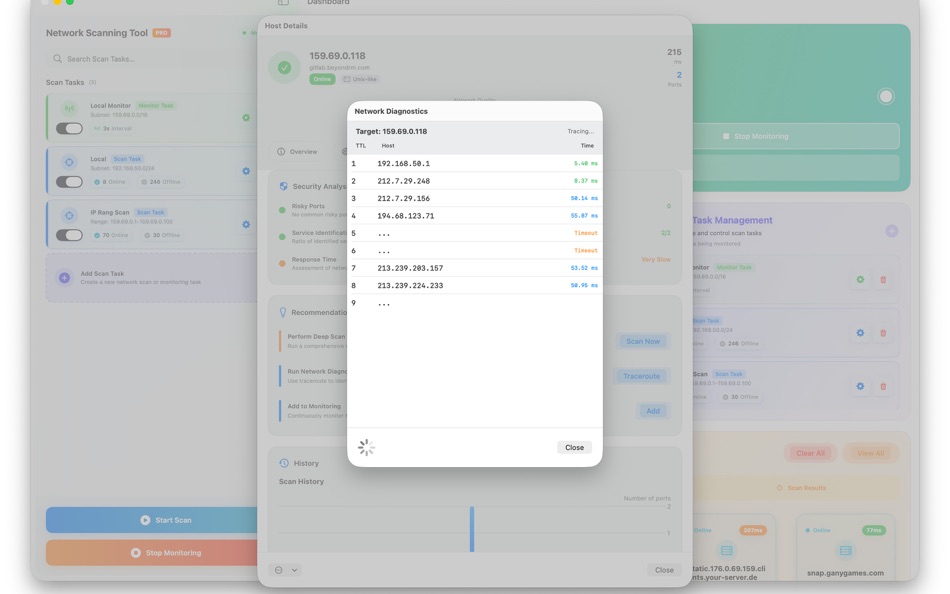Click blue gear in the 246 Offline task row
Screen dimensions: 950x594
click(860, 333)
